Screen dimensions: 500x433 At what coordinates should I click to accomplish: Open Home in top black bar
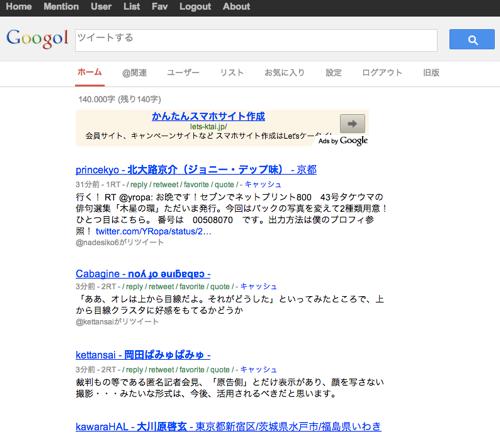point(19,7)
